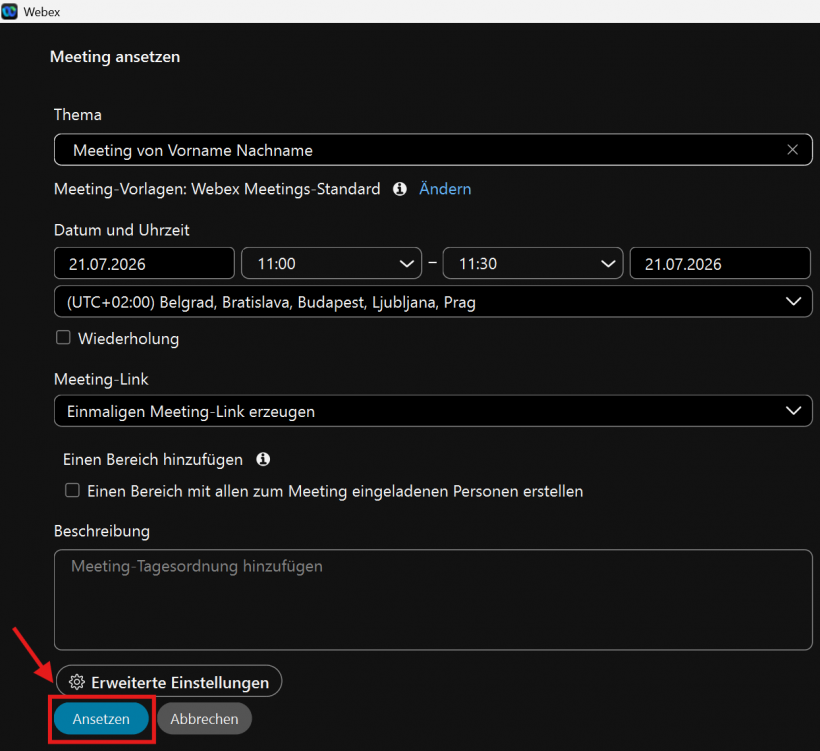This screenshot has width=820, height=751.
Task: Click the Einen Bereich hinzufügen label
Action: (153, 460)
